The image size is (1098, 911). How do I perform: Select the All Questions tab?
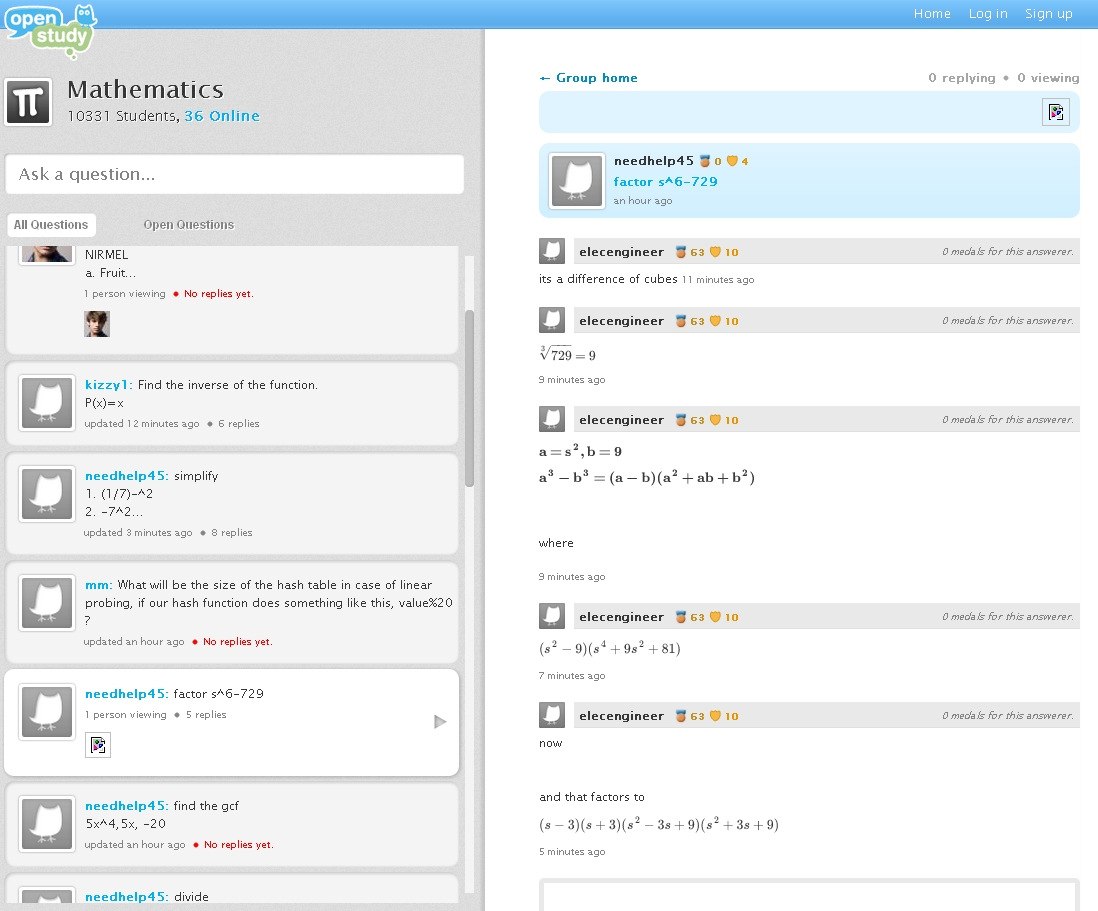click(49, 225)
